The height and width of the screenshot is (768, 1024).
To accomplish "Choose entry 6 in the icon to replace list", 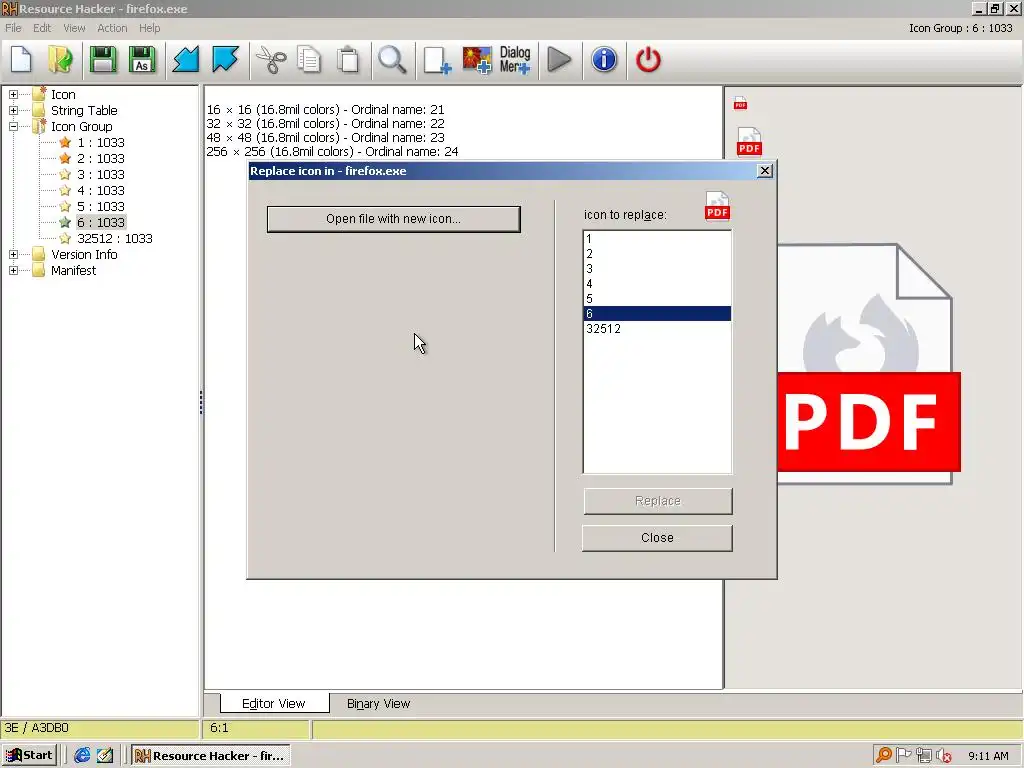I will pyautogui.click(x=657, y=314).
